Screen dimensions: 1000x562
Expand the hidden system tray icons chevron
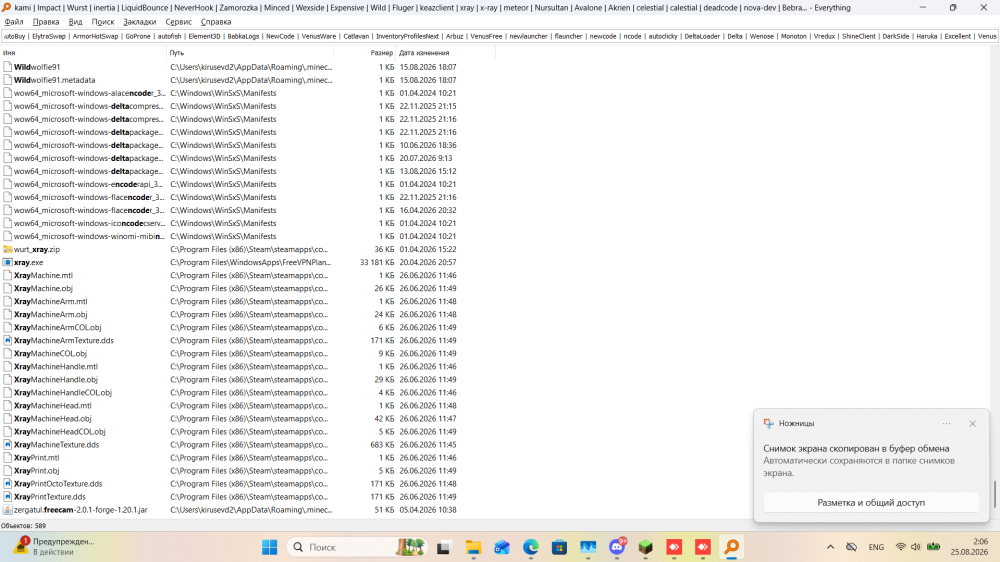(x=830, y=547)
